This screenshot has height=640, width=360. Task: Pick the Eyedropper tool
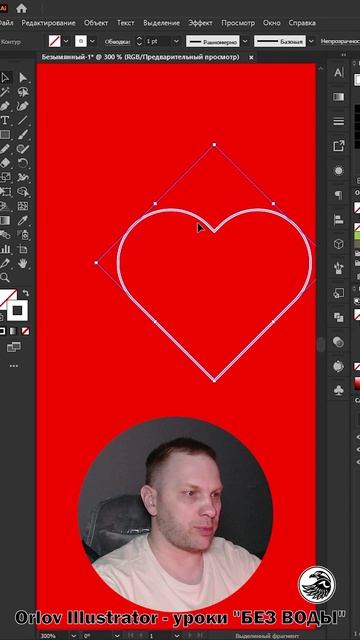click(x=23, y=220)
